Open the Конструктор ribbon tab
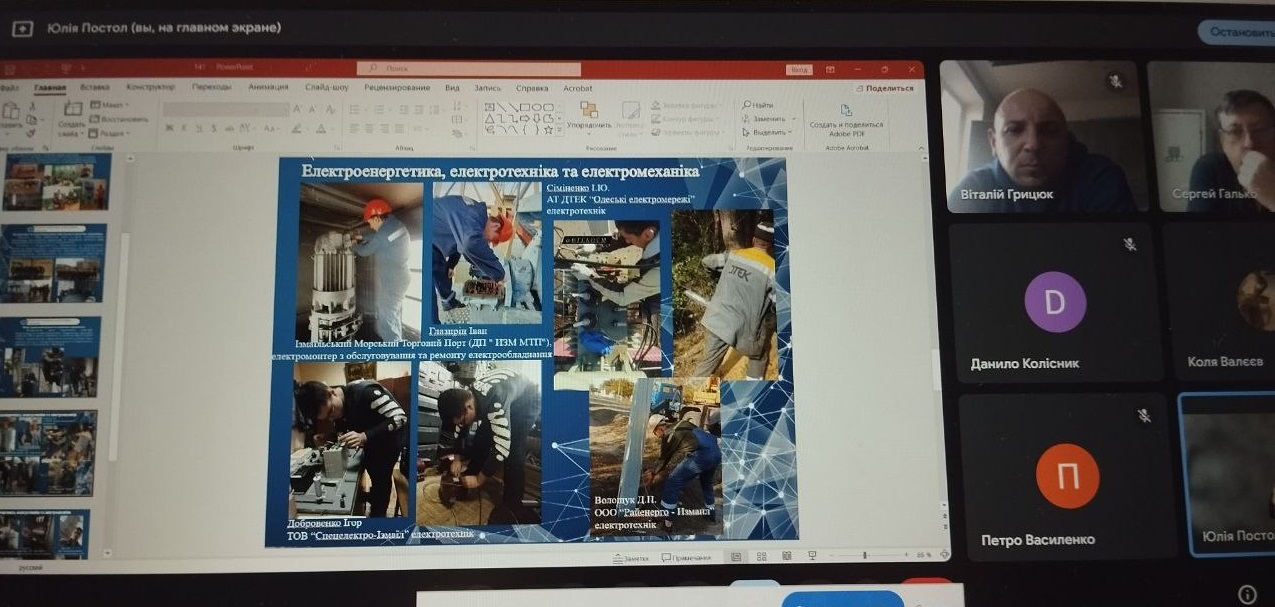1275x607 pixels. point(151,88)
